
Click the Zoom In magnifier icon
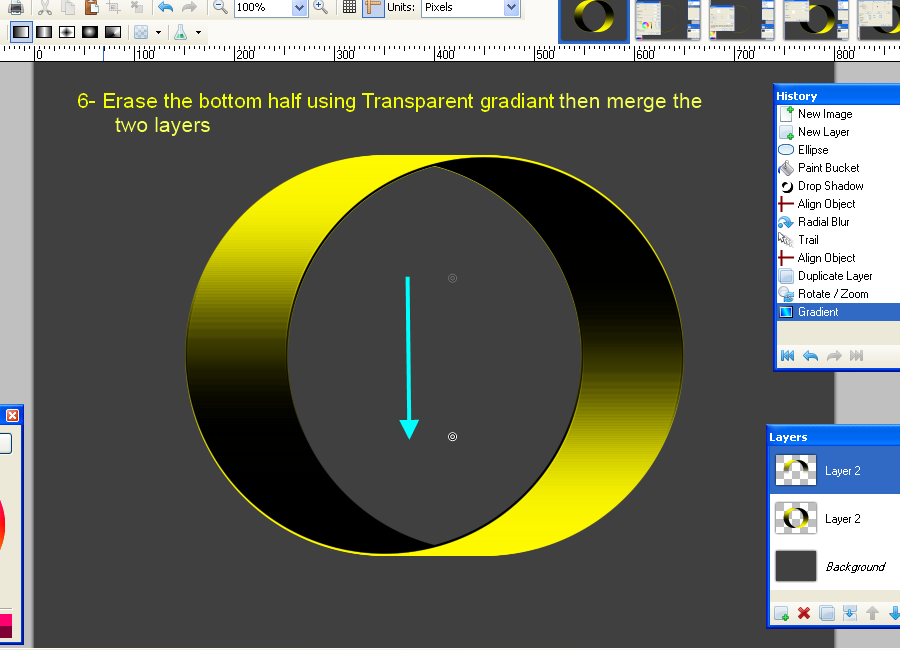321,7
